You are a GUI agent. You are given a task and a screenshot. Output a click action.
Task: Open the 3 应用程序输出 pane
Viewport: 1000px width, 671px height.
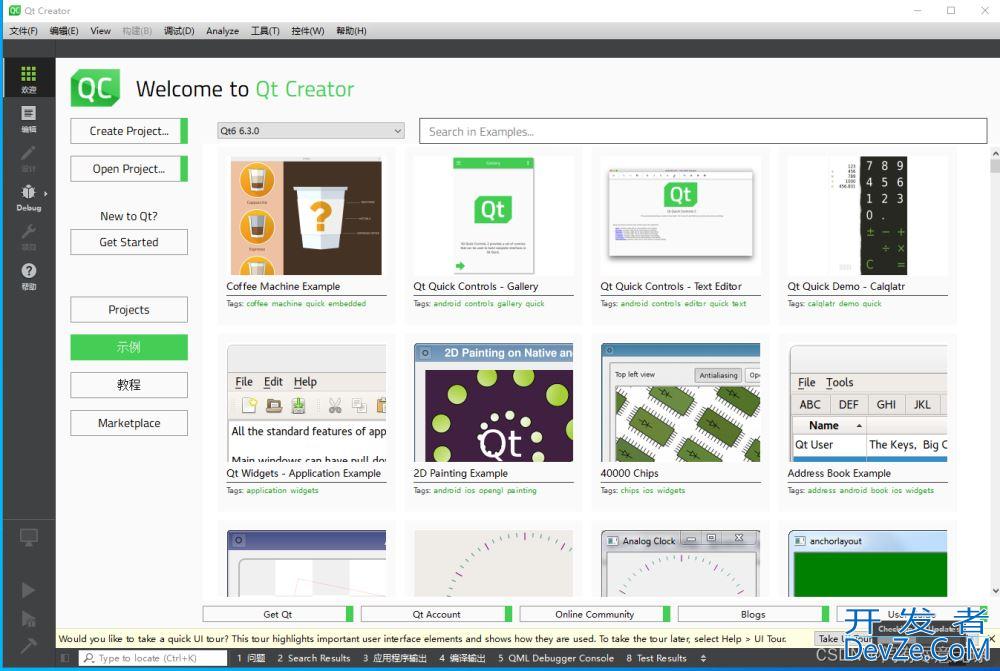click(x=395, y=658)
